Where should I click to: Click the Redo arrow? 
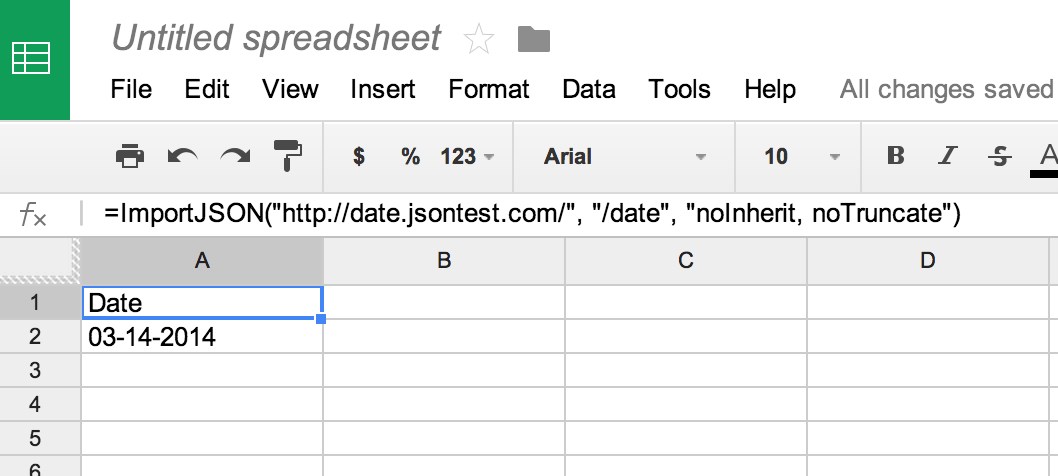(x=236, y=156)
